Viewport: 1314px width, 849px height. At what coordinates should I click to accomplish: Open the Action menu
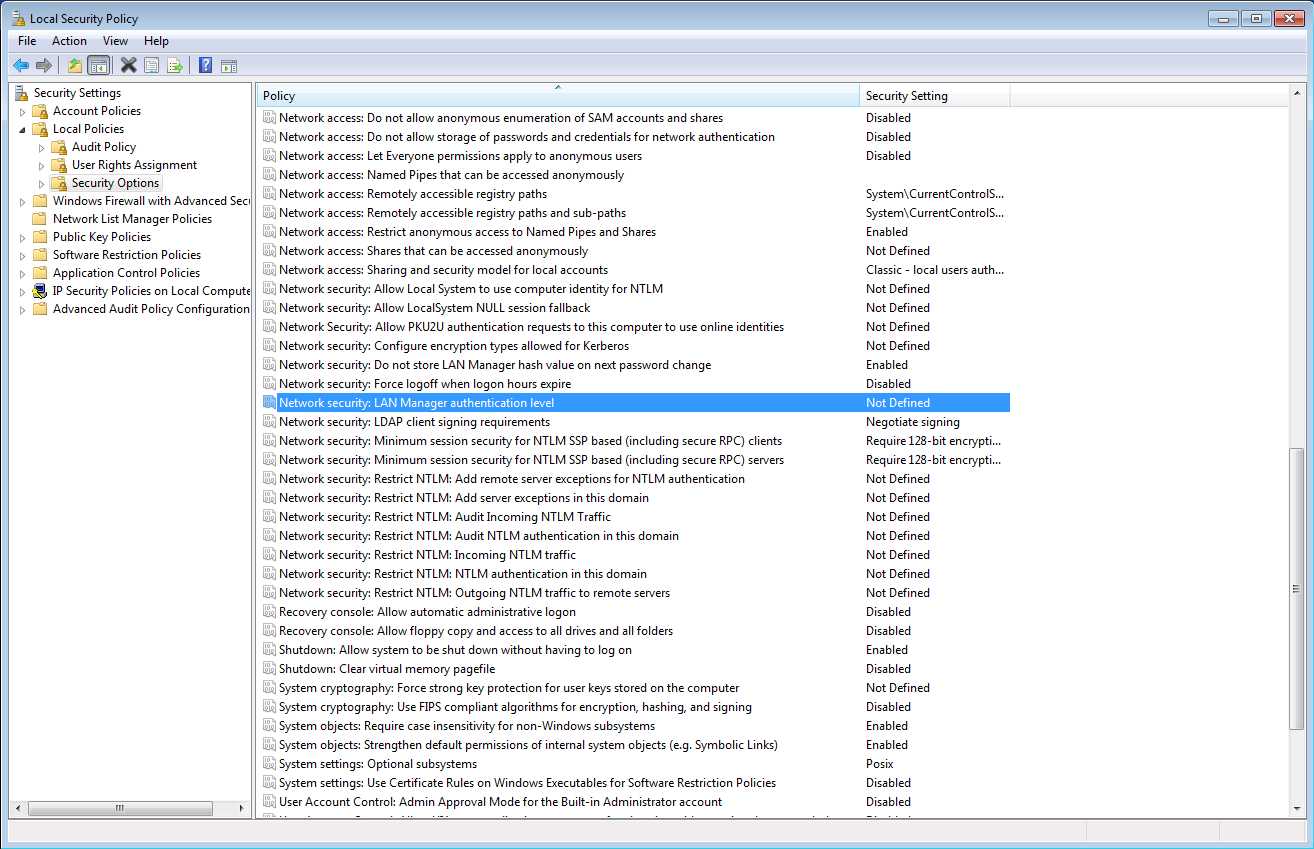(68, 41)
